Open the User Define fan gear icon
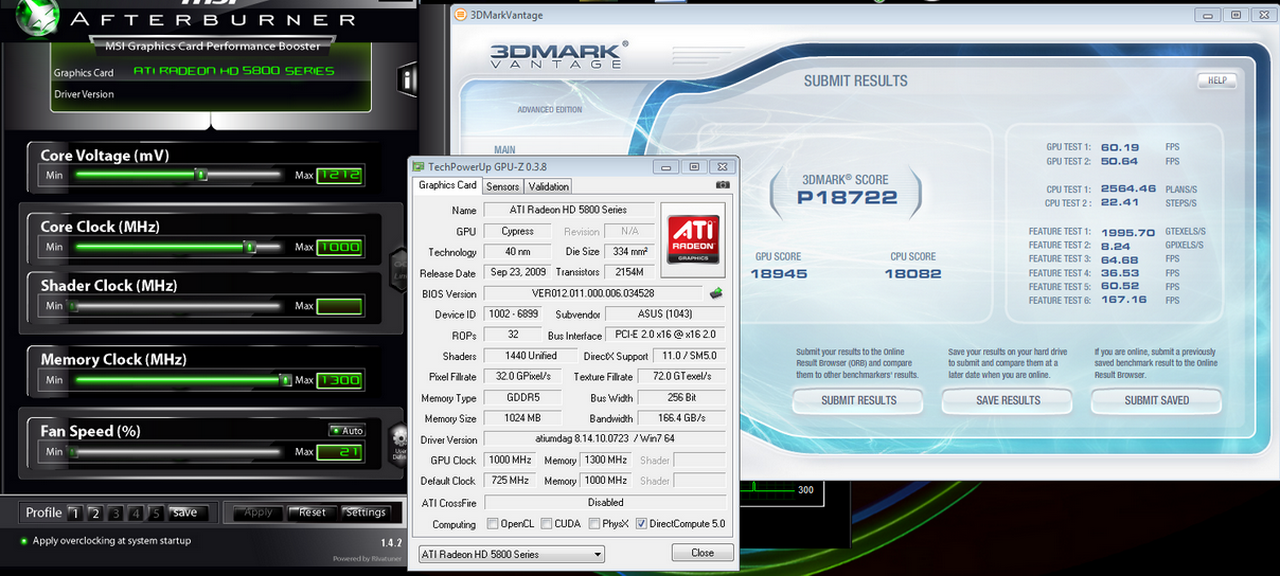The image size is (1280, 576). (x=398, y=445)
